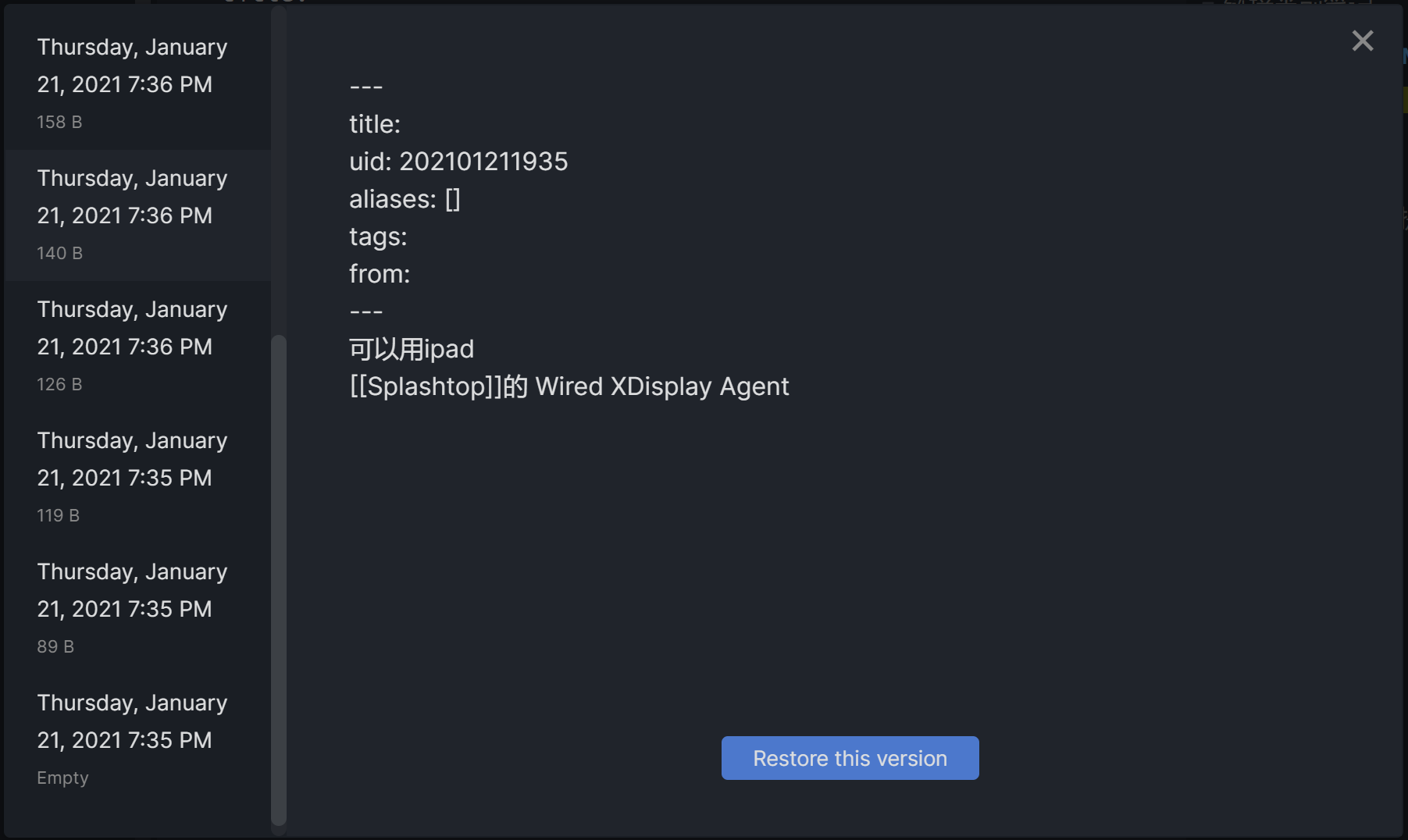Click the version list scrollbar

[278, 578]
